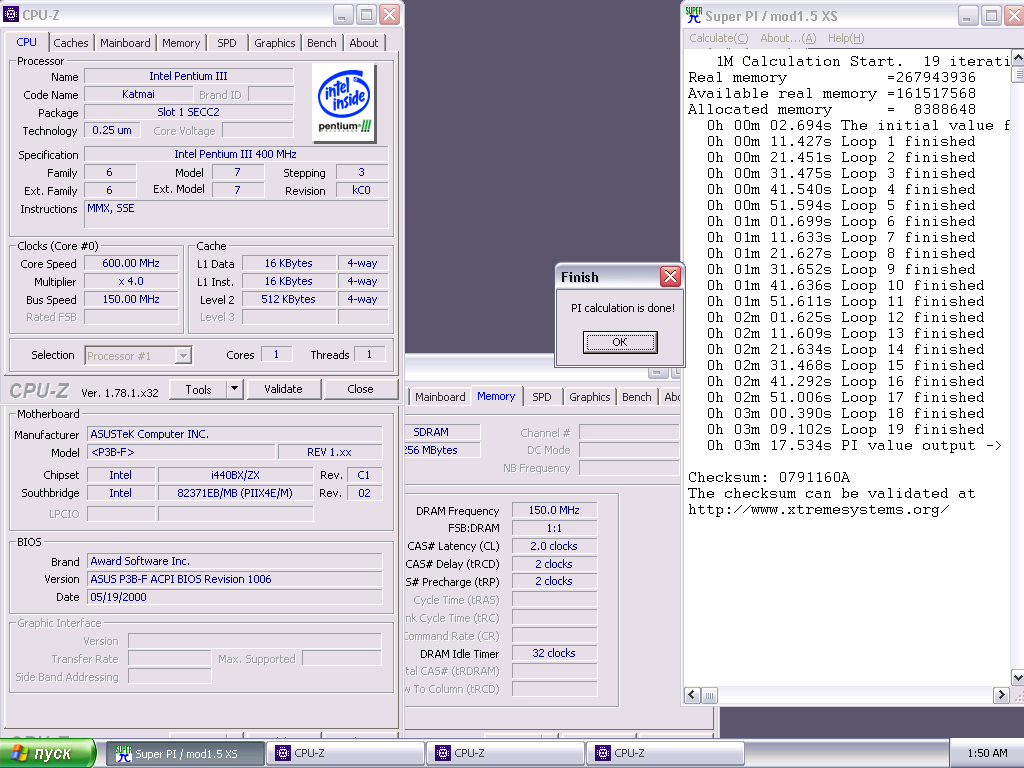Select Bench tab in the behind CPU-Z window
The height and width of the screenshot is (768, 1024).
(x=636, y=397)
